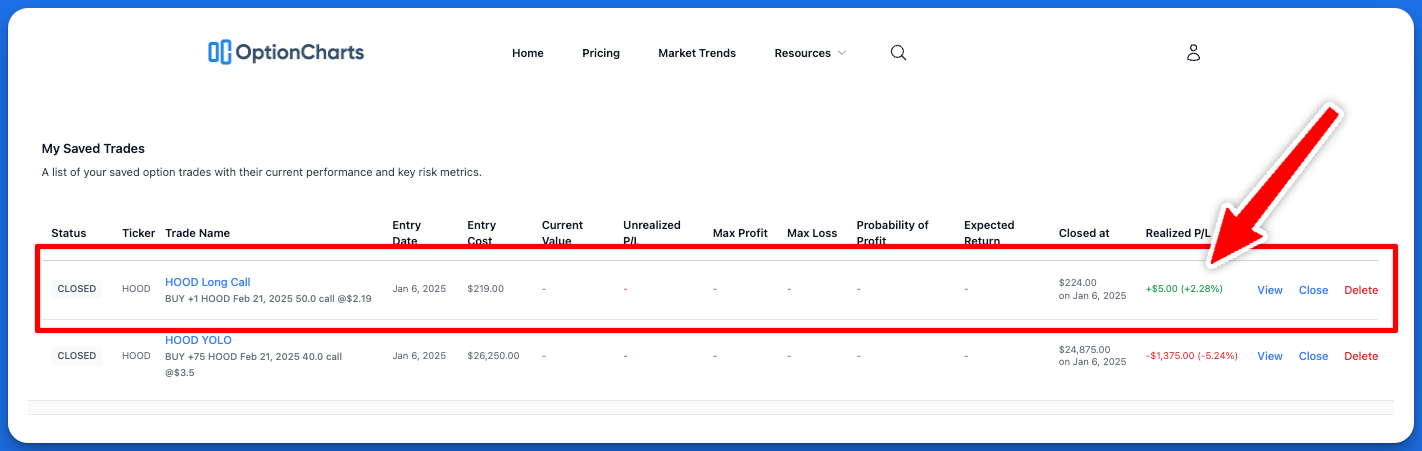1422x451 pixels.
Task: Open the HOOD Long Call trade
Action: pos(207,282)
